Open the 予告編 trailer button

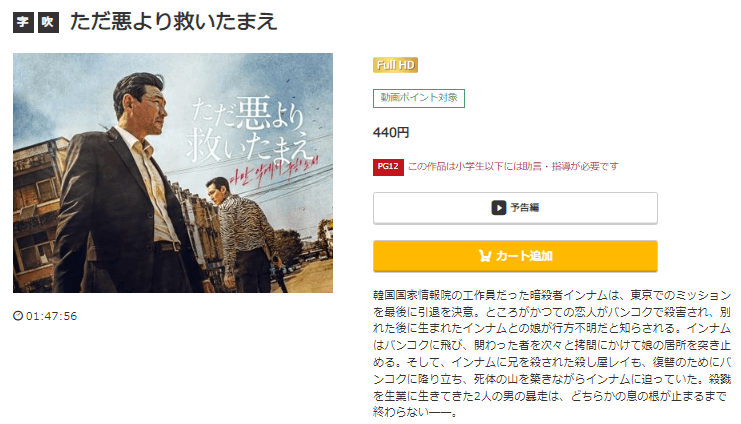(515, 208)
